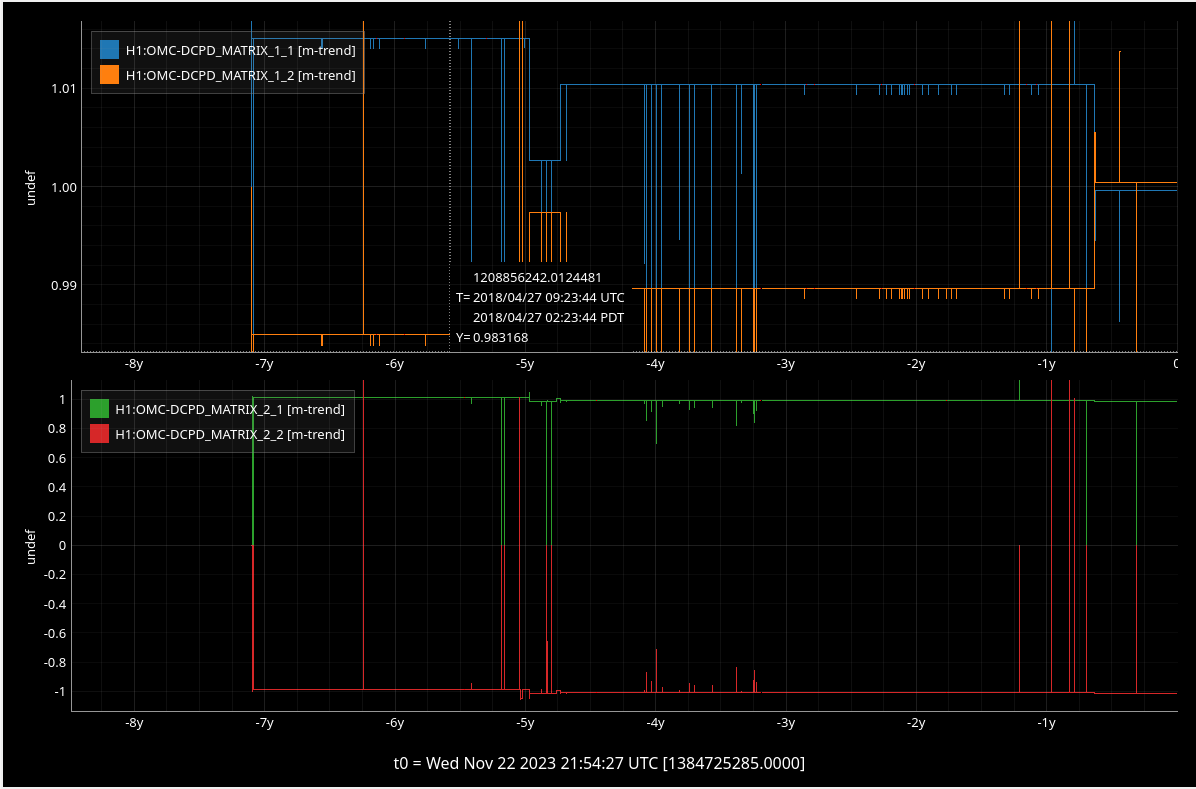This screenshot has width=1196, height=789.
Task: Select the H1:OMC-DCPD_MATRIX_2_2 [m-trend] legend label
Action: [230, 433]
